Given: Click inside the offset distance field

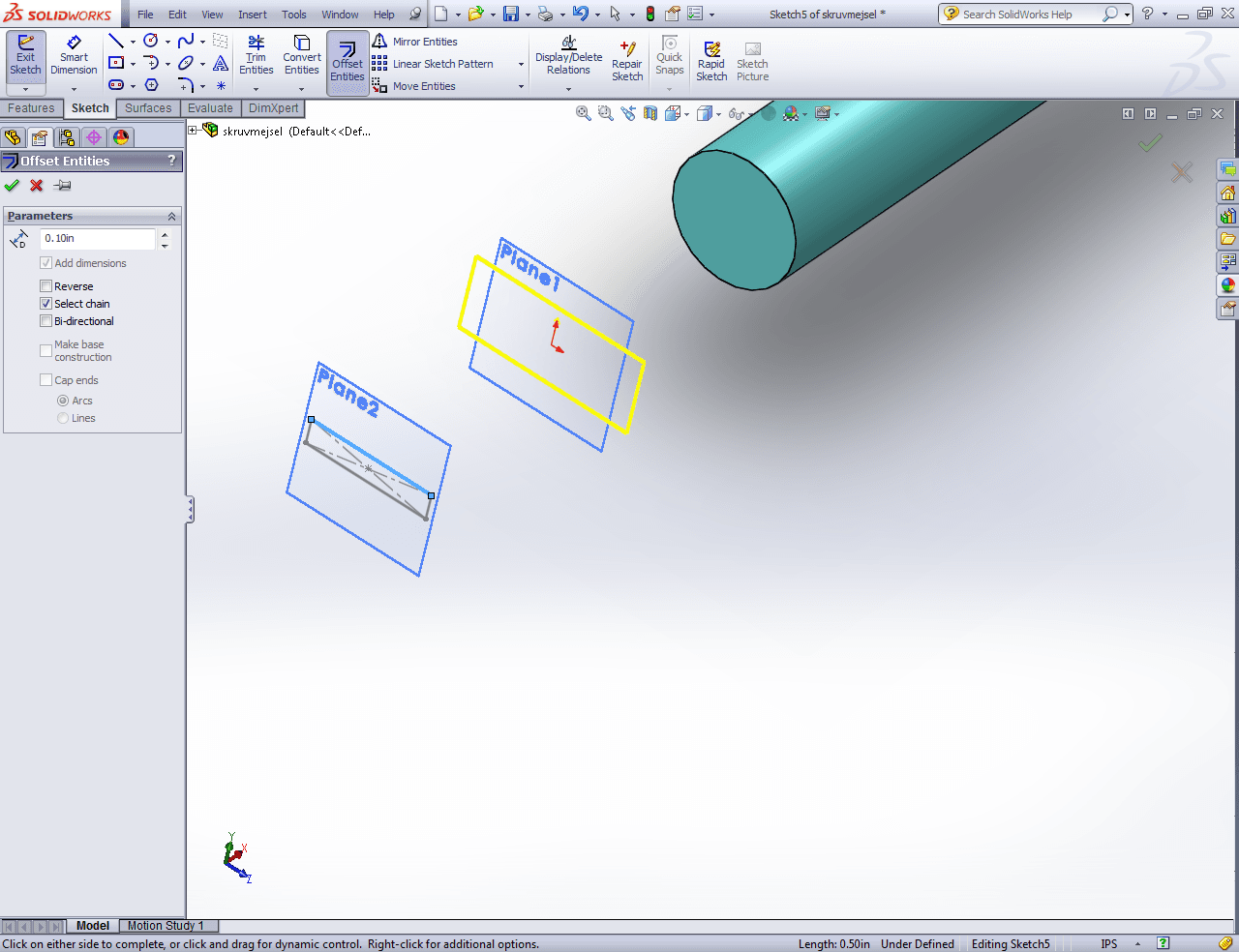Looking at the screenshot, I should point(98,238).
